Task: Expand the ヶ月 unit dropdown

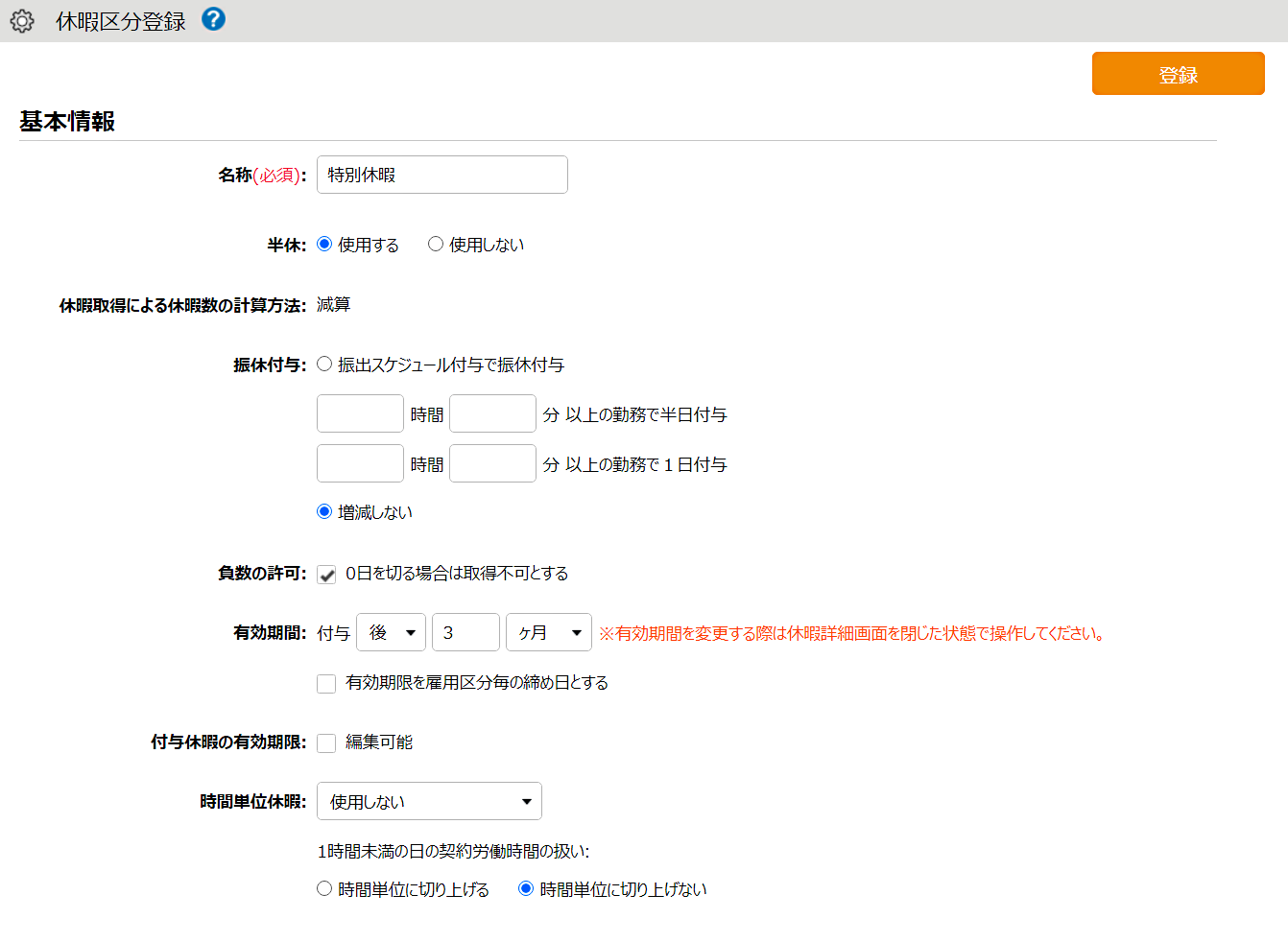Action: pos(549,632)
